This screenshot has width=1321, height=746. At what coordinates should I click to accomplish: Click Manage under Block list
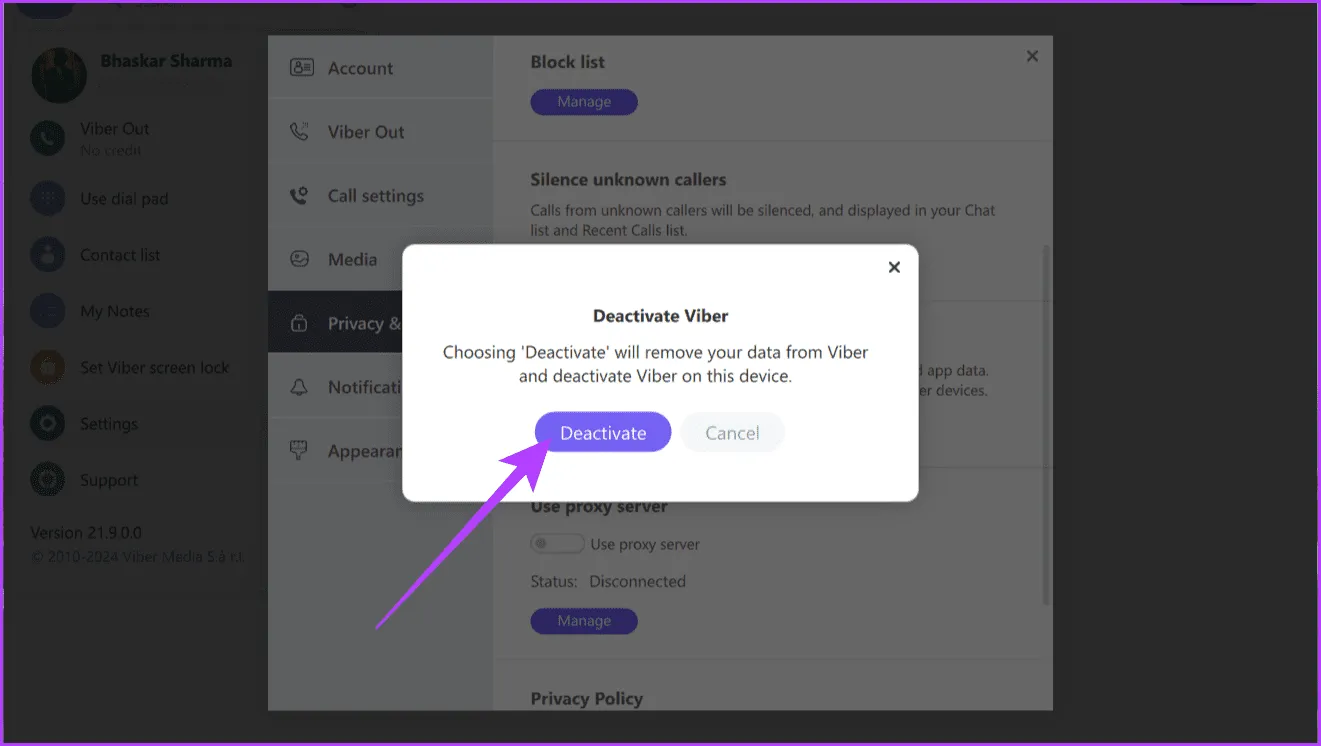pos(584,102)
